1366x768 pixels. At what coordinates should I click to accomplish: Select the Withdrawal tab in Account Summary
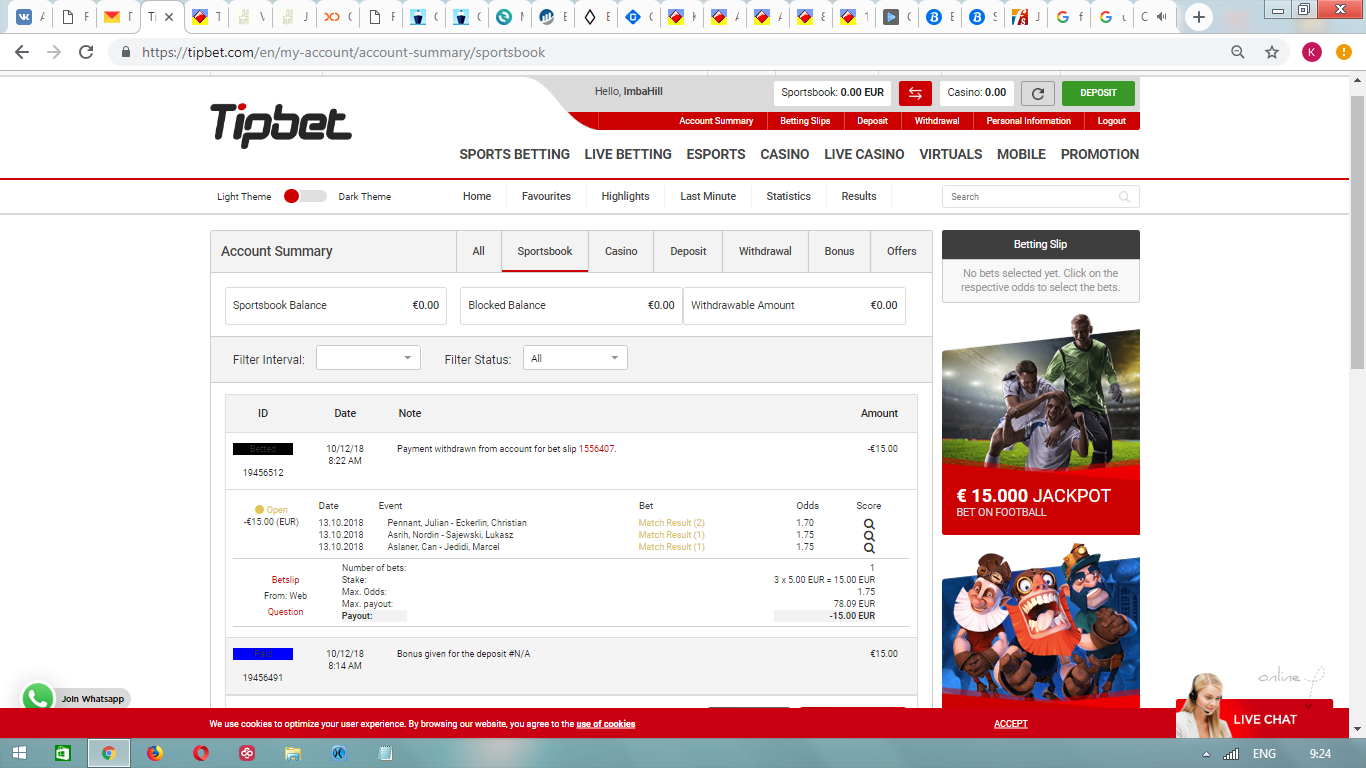tap(765, 251)
